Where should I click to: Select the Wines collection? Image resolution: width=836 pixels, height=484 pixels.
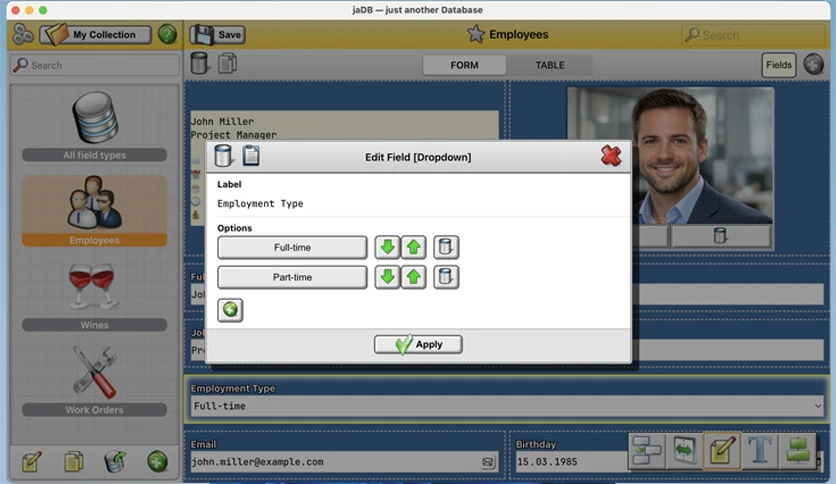[94, 296]
